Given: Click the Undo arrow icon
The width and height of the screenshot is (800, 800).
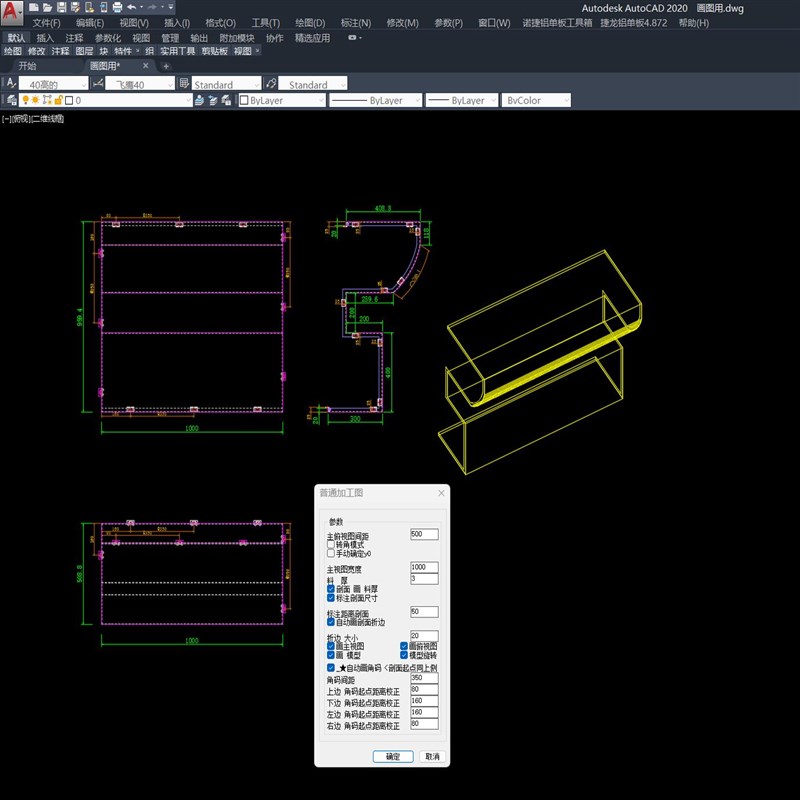Looking at the screenshot, I should point(132,8).
